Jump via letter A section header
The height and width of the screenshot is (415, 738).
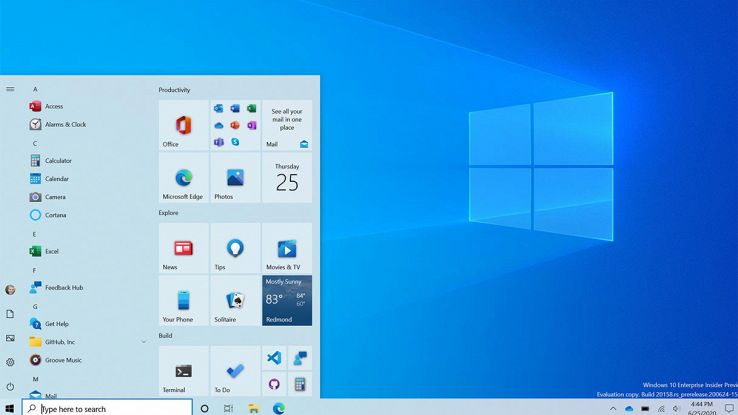point(35,89)
